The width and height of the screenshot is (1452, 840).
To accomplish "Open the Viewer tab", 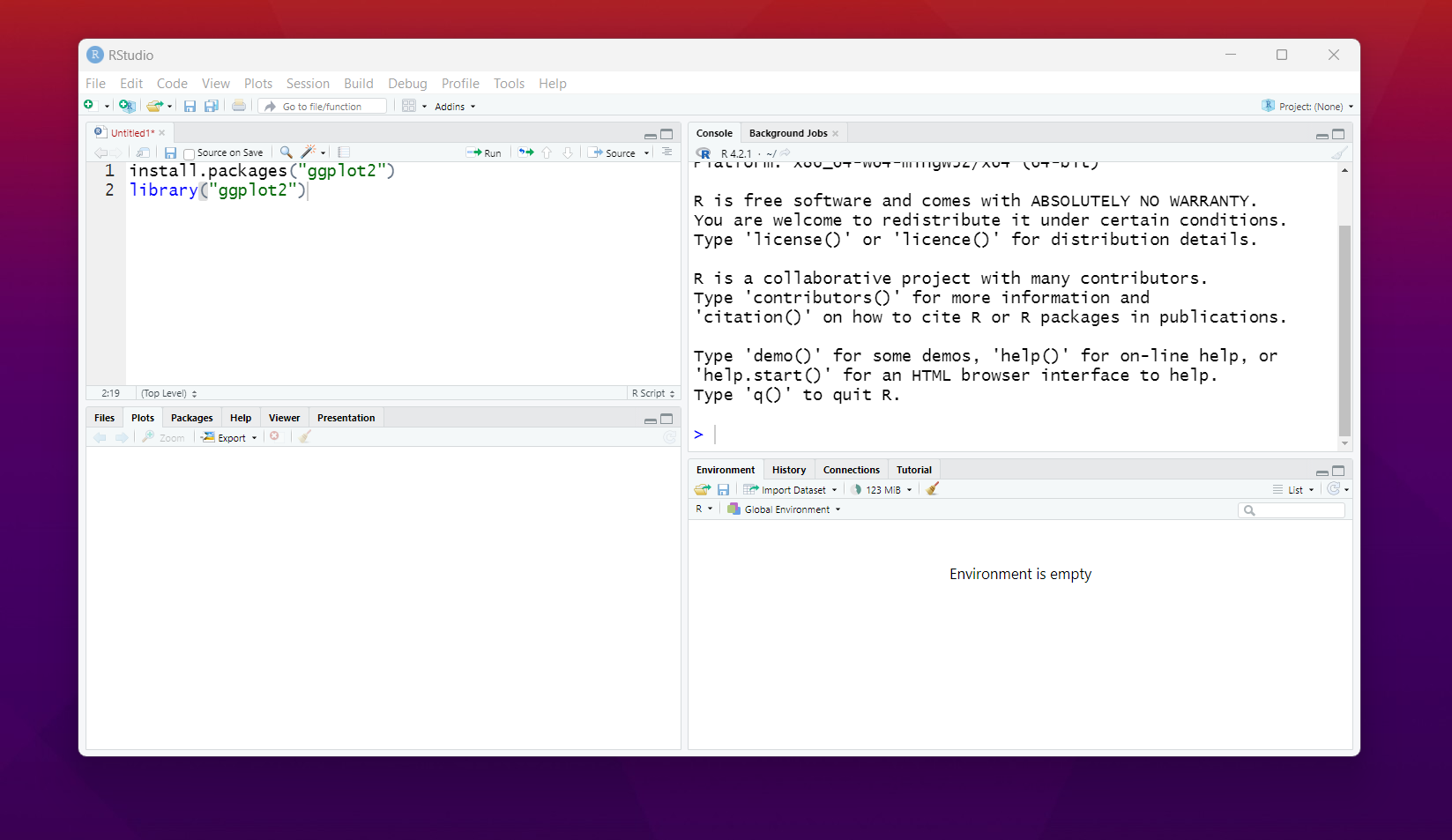I will 284,418.
